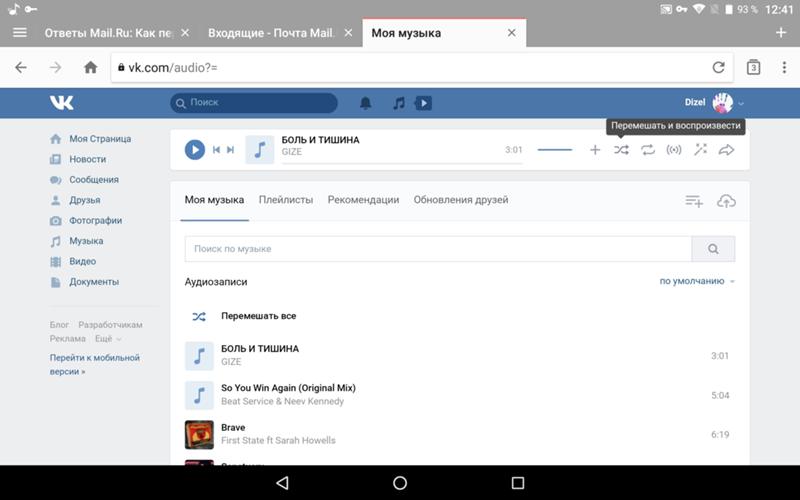The image size is (800, 500).
Task: Select the Моя музыка tab in VK
Action: pyautogui.click(x=214, y=200)
